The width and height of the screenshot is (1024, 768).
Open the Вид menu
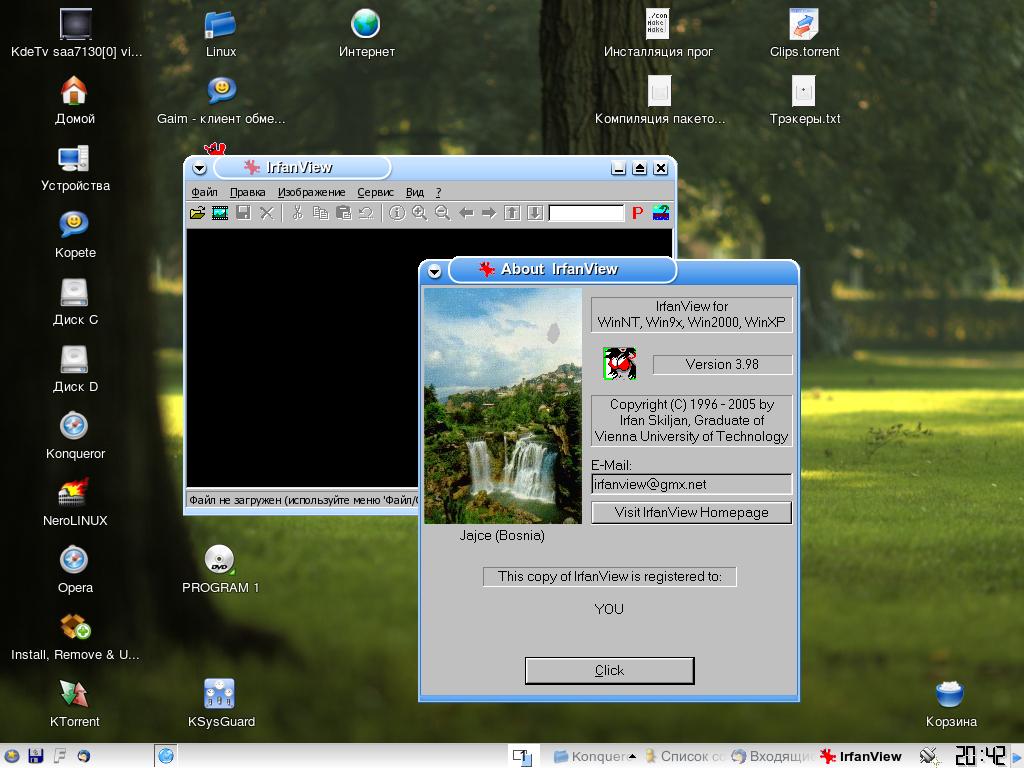tap(415, 192)
